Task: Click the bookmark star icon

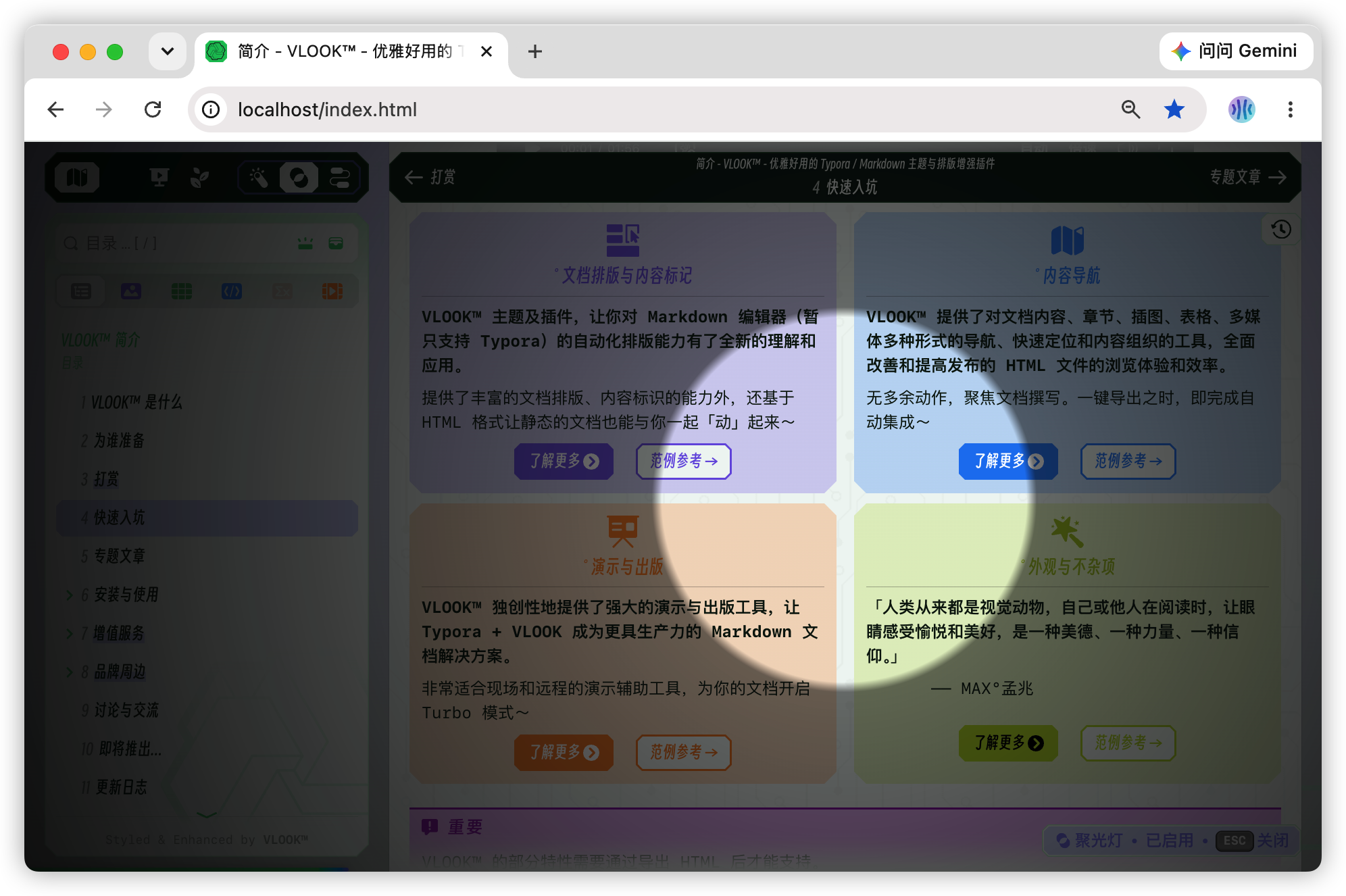Action: coord(1174,109)
